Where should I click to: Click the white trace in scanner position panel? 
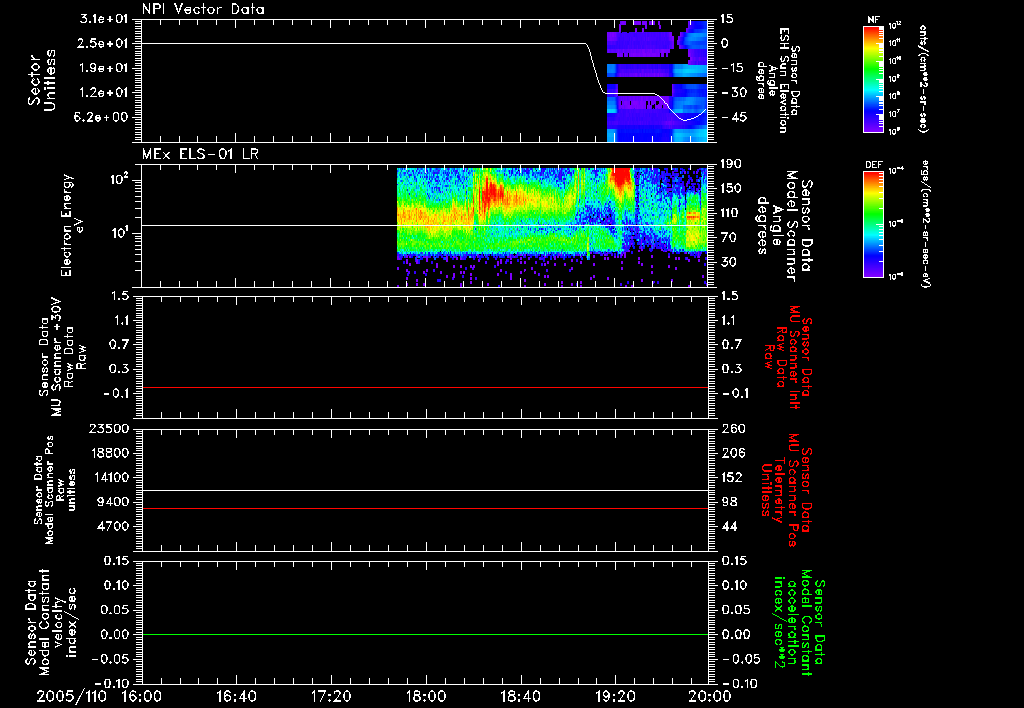click(x=425, y=490)
